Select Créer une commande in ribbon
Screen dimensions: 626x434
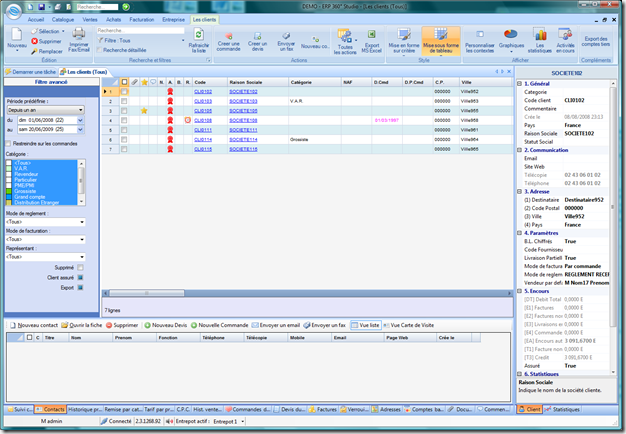(x=228, y=42)
